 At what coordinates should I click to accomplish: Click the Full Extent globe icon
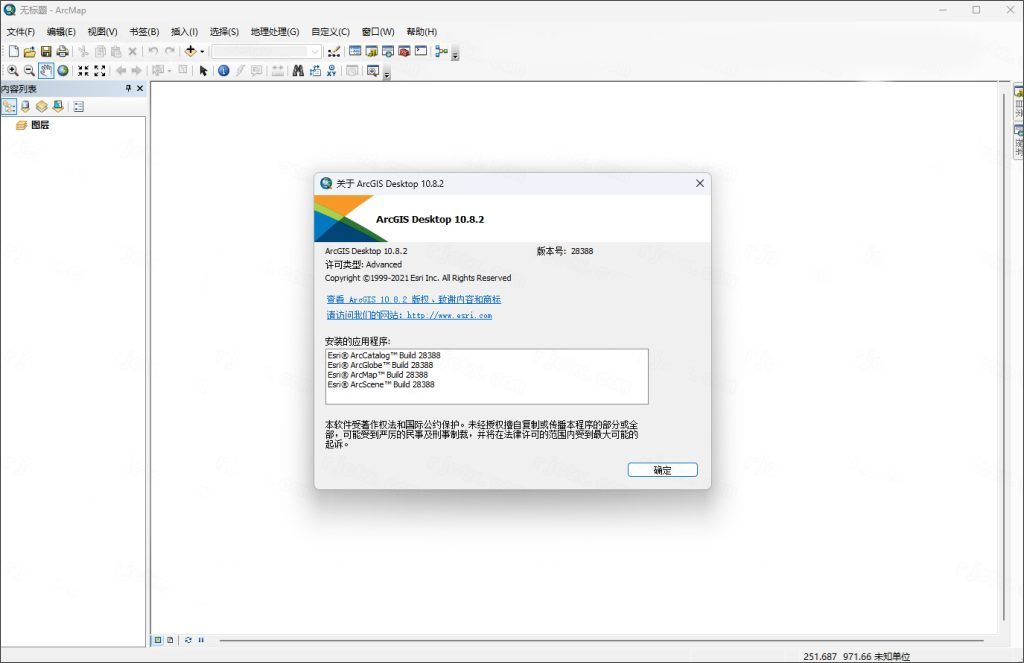tap(62, 70)
